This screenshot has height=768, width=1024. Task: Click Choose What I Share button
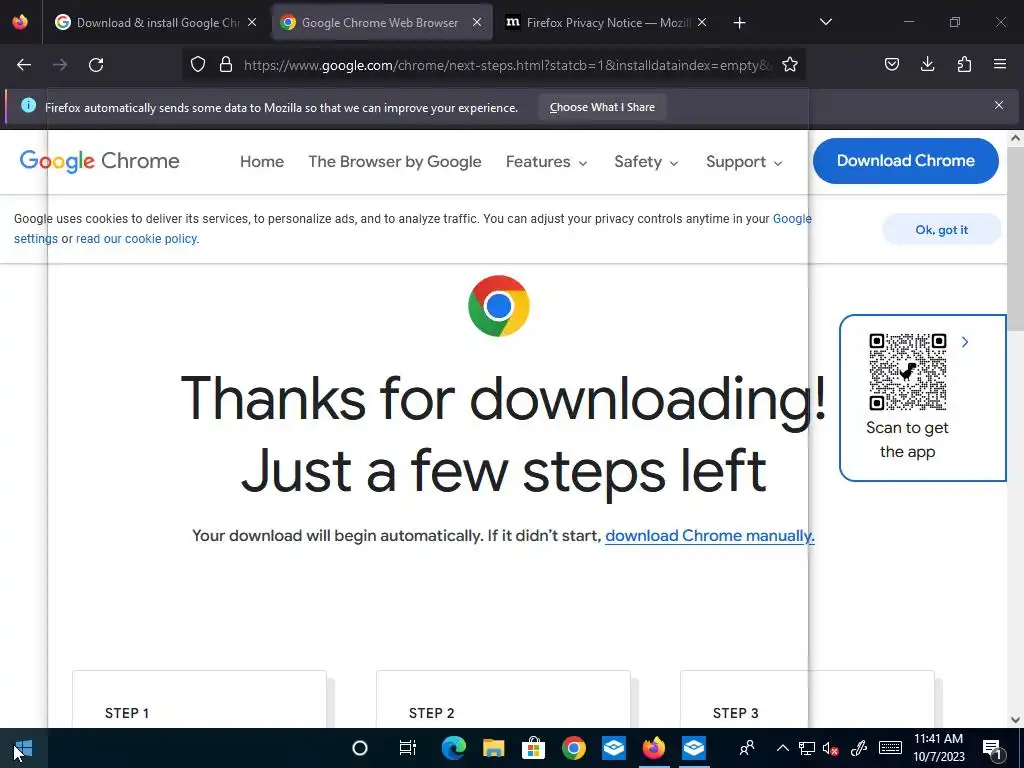[x=602, y=107]
